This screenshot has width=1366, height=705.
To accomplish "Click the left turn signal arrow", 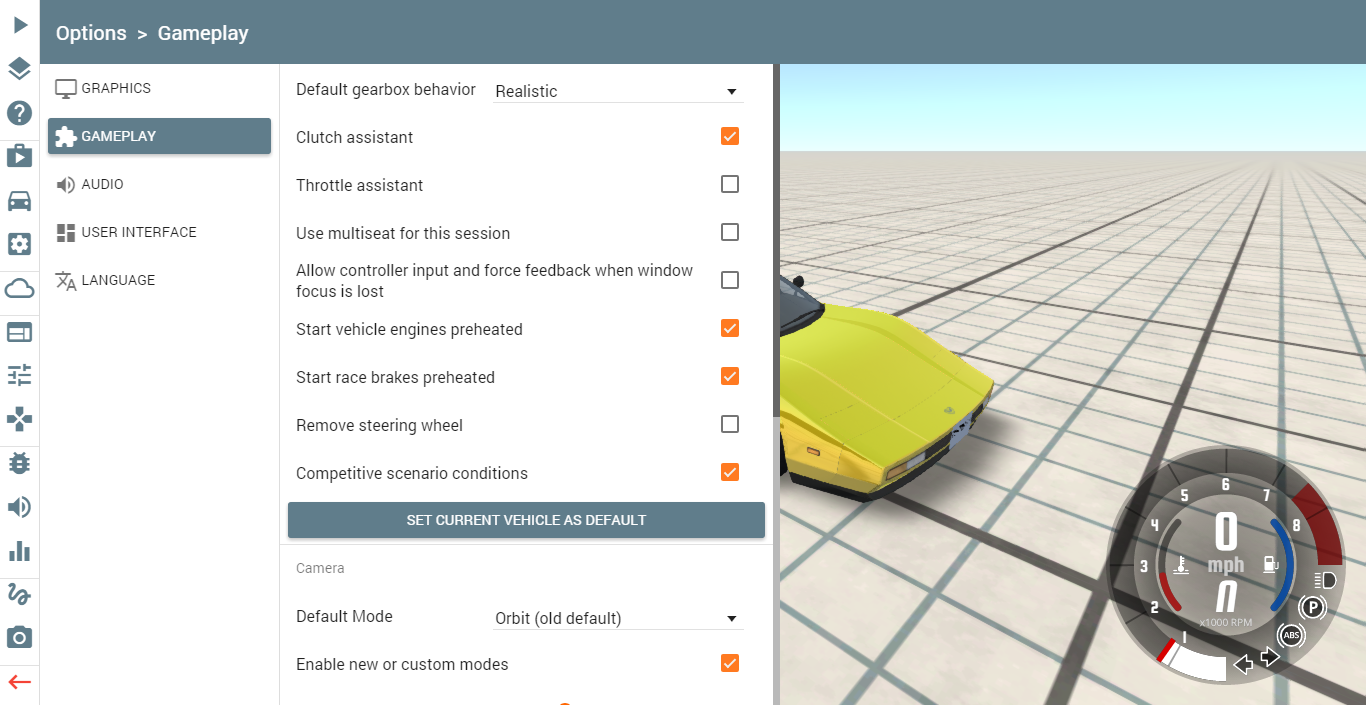I will [1243, 664].
